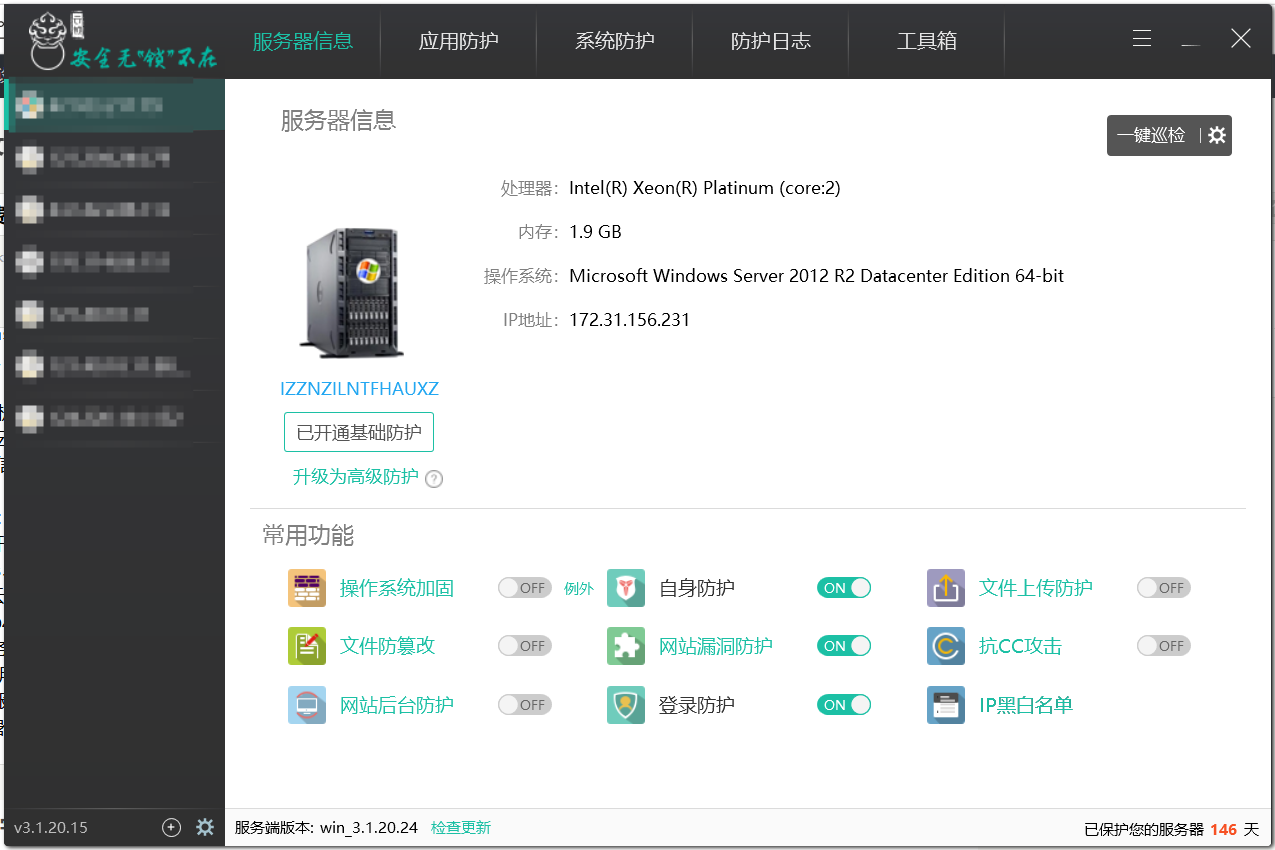This screenshot has height=850, width=1275.
Task: Open the 防护日志 tab
Action: 770,41
